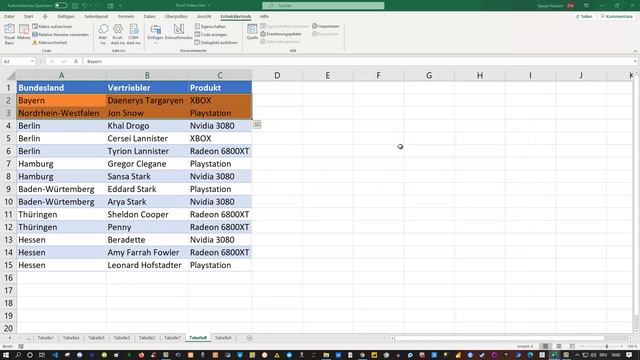Select cell Tyrion Lannister
Viewport: 640px width, 360px height.
click(147, 151)
